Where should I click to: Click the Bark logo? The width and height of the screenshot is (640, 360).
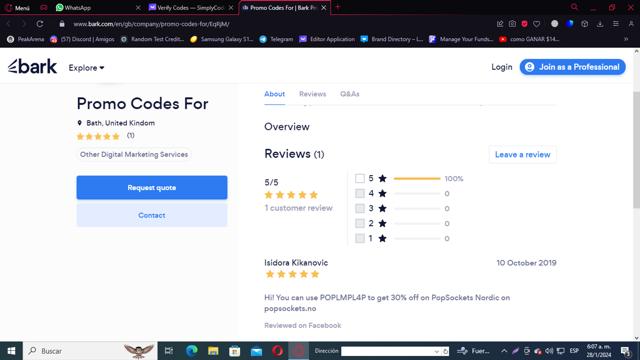32,67
